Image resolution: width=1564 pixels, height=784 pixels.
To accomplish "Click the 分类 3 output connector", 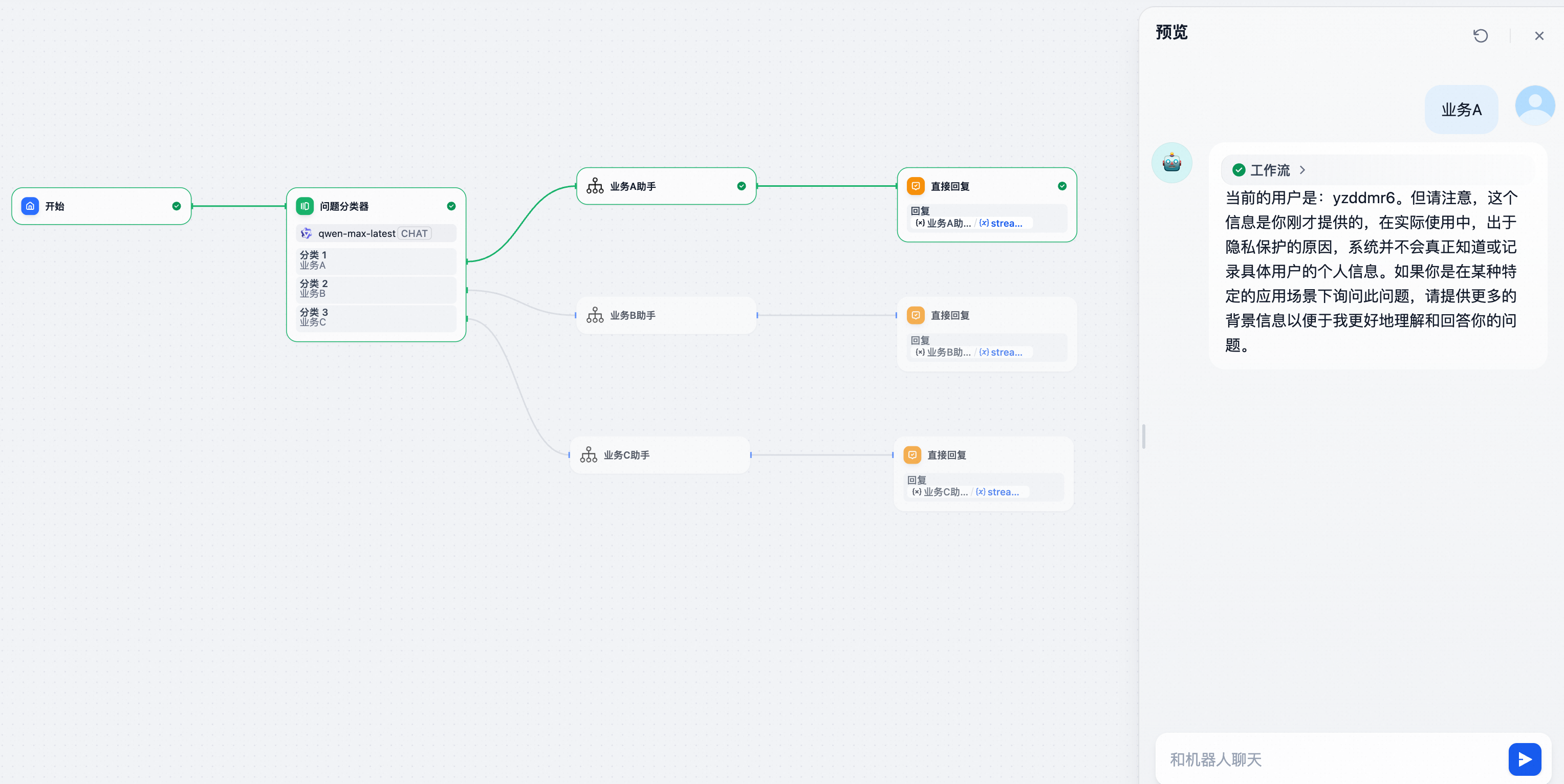I will click(x=467, y=319).
